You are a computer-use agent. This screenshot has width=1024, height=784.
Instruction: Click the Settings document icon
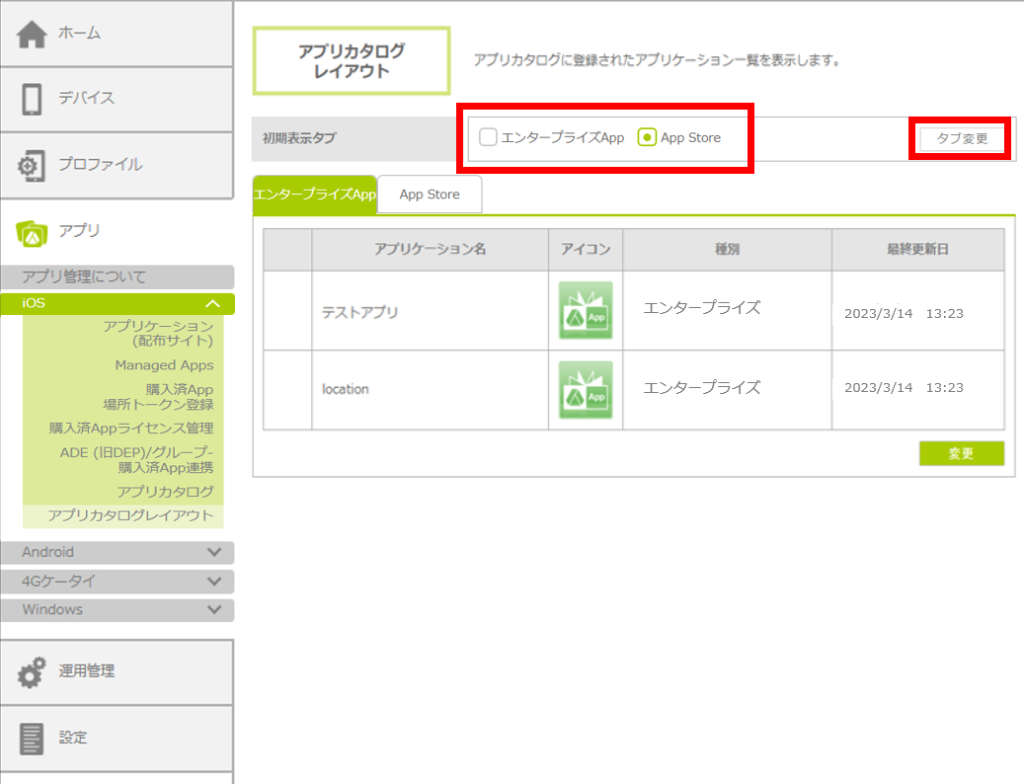tap(32, 738)
